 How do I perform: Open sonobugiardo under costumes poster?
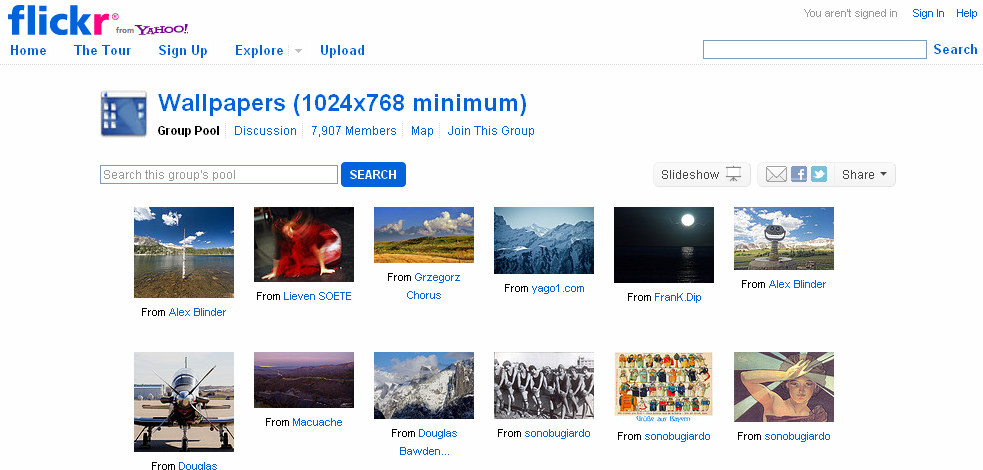678,436
